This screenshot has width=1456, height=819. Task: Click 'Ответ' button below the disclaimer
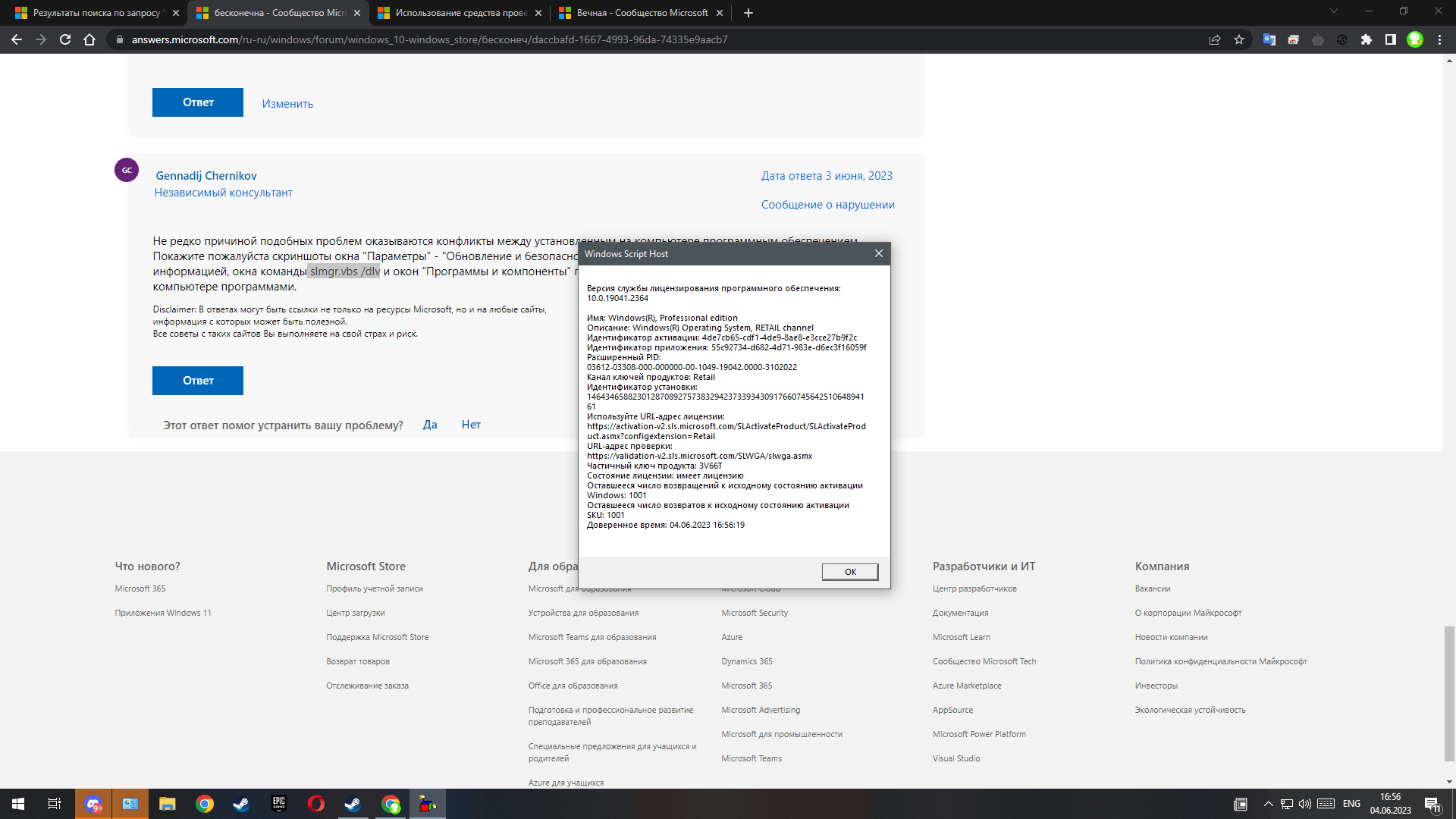[x=198, y=381]
